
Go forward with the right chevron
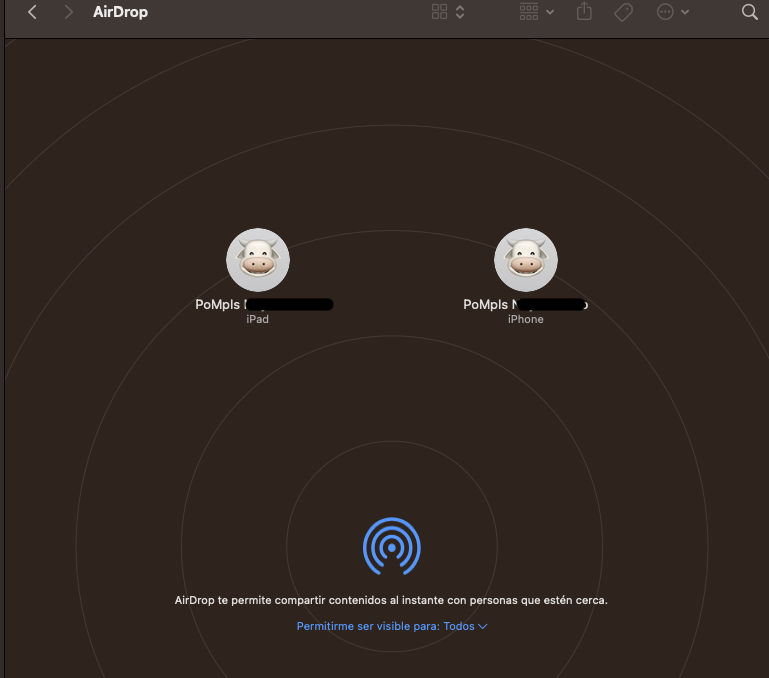click(69, 12)
